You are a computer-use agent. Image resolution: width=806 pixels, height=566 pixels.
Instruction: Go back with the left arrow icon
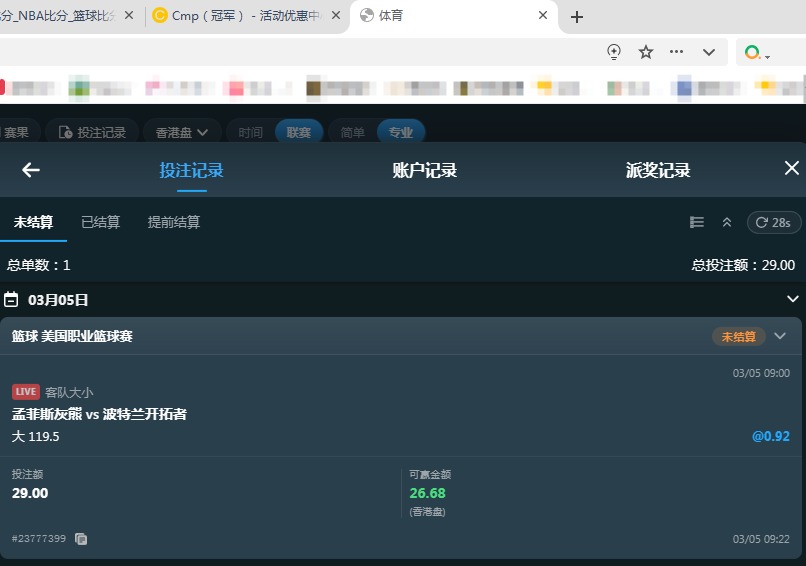[31, 170]
